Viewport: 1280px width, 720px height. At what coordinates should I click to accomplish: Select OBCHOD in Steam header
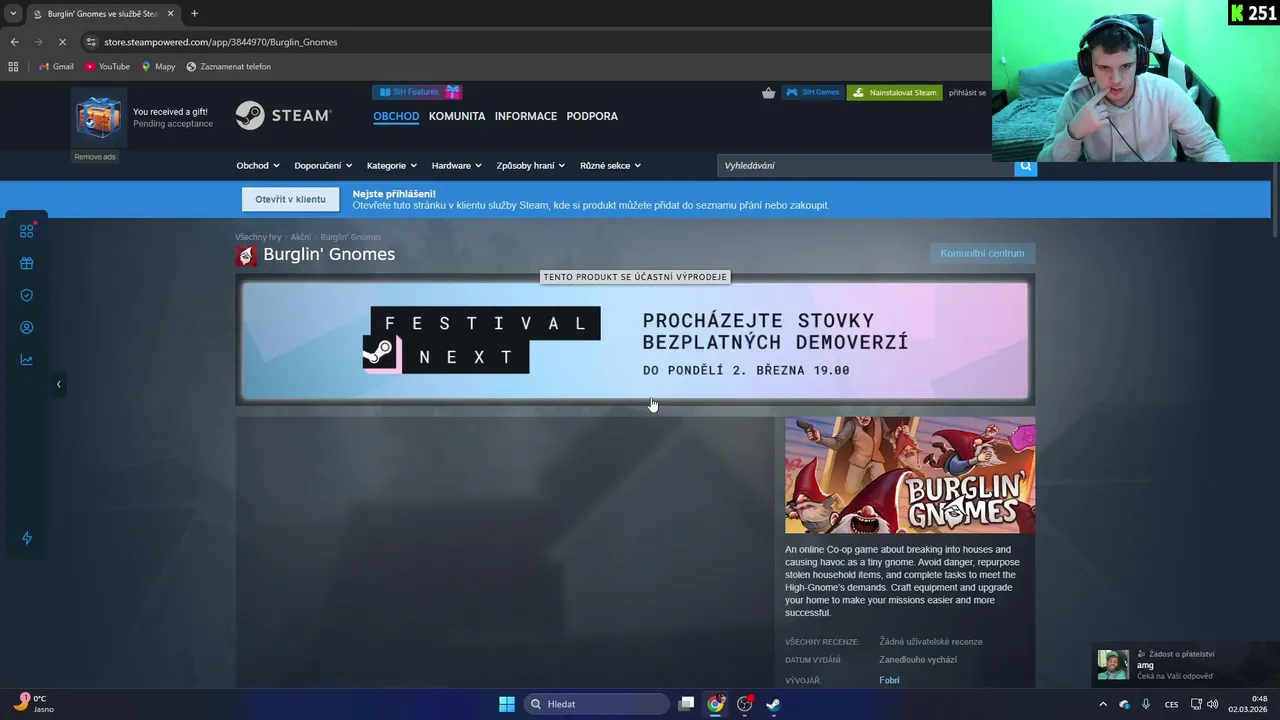click(x=396, y=116)
